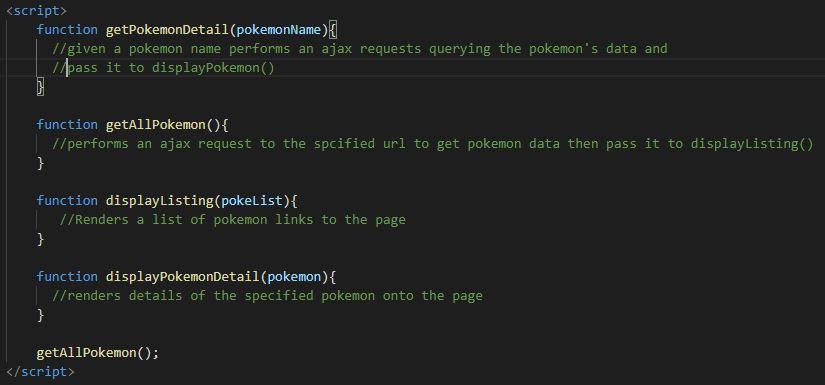Click the pokemonName parameter

click(x=279, y=30)
